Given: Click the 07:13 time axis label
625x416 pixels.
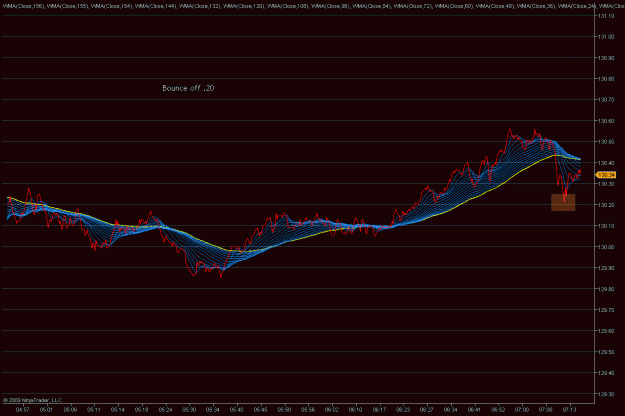Looking at the screenshot, I should [569, 410].
